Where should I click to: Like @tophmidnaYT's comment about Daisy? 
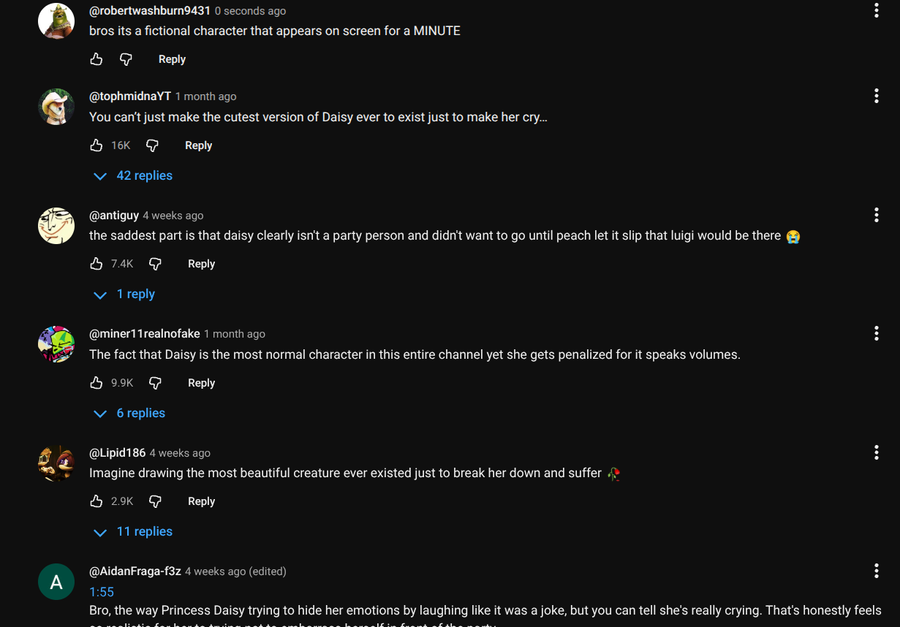97,145
